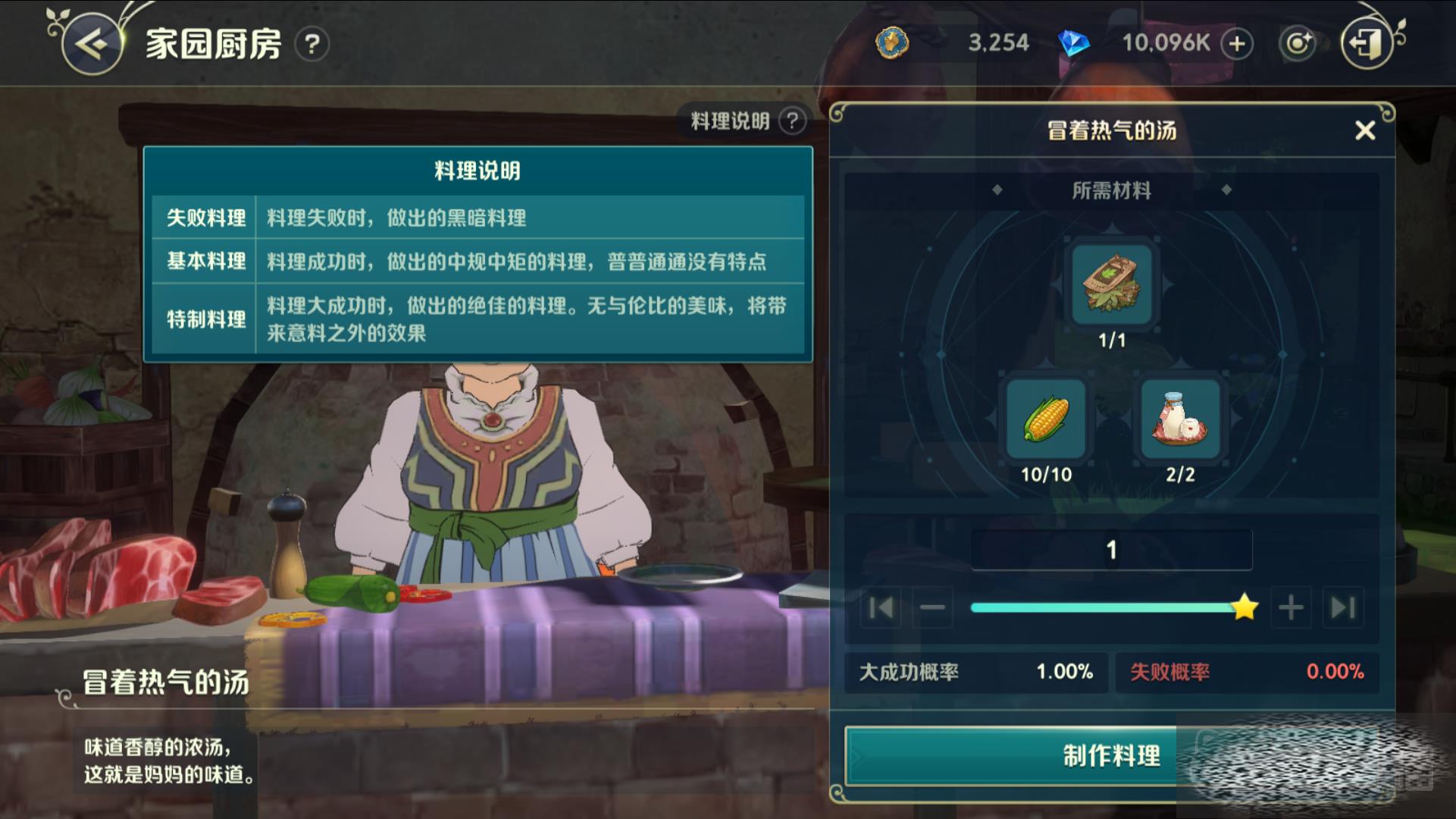Click 制作料理 to cook the dish

(x=1111, y=756)
